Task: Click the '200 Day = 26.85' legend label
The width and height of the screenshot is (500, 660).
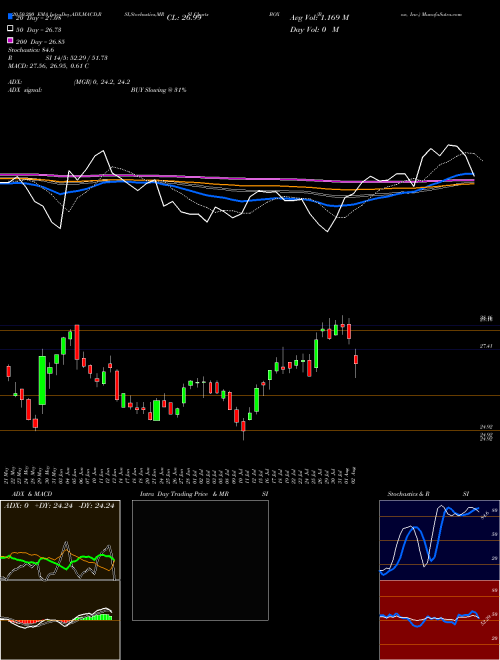Action: [40, 42]
